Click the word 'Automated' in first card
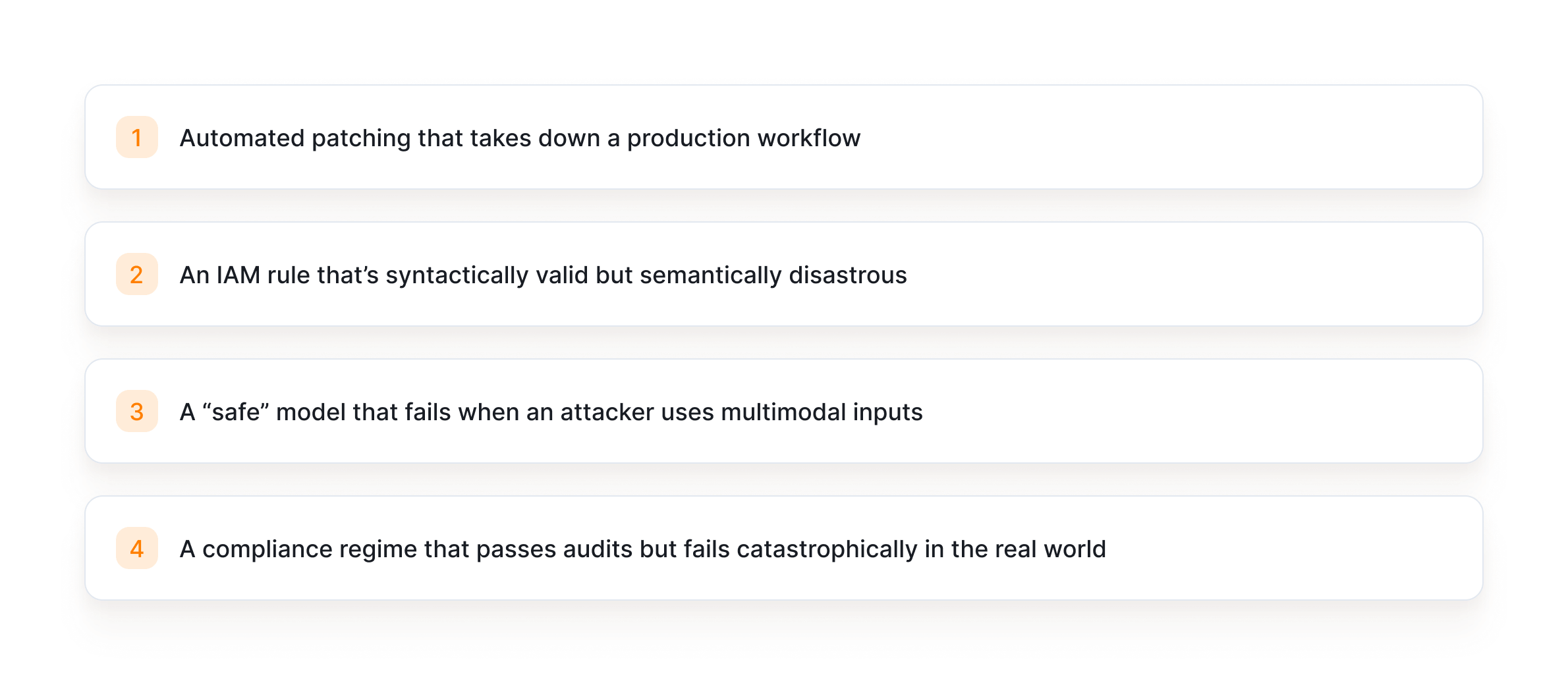The width and height of the screenshot is (1568, 685). 242,138
